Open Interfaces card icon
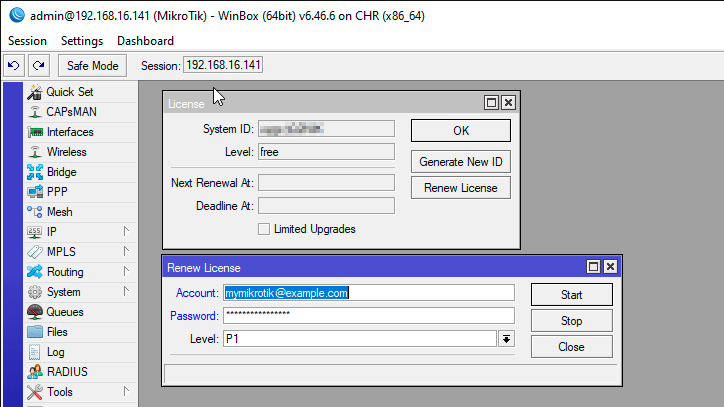724x407 pixels. coord(35,132)
